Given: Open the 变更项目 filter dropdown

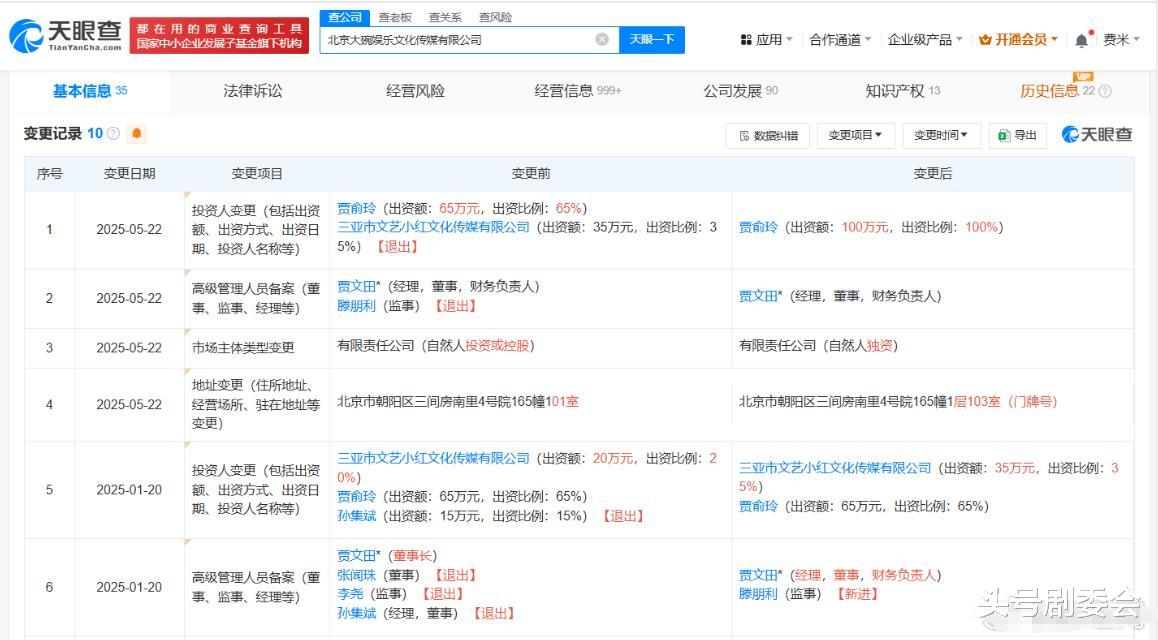Looking at the screenshot, I should (855, 136).
